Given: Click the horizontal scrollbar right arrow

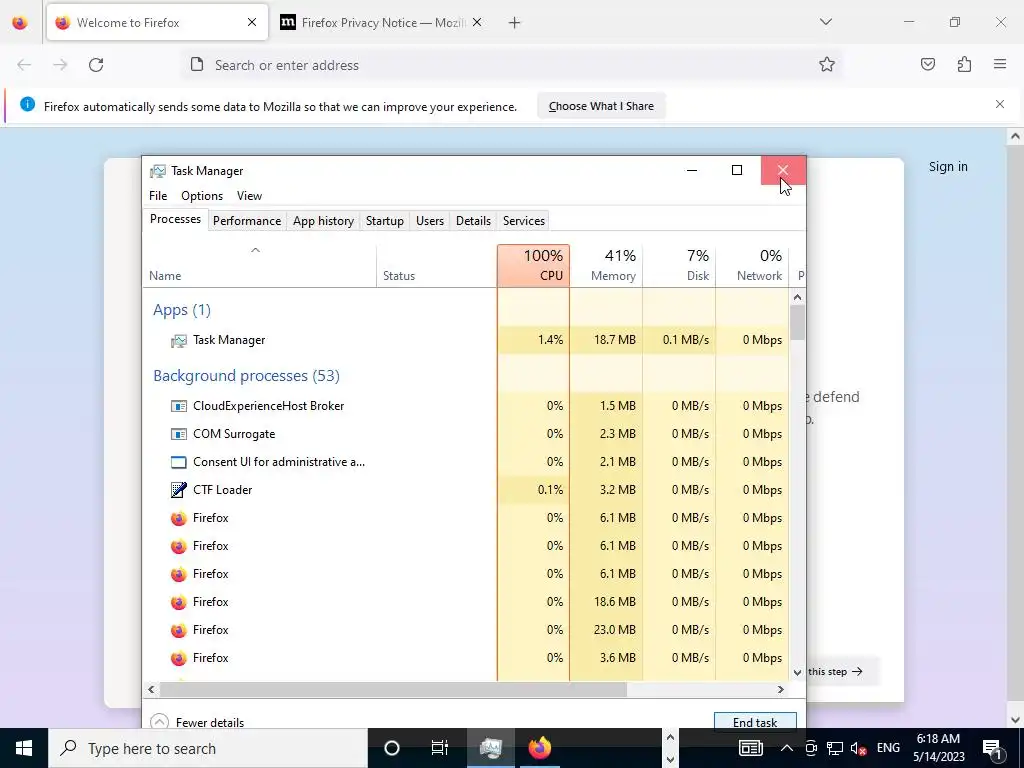Looking at the screenshot, I should tap(780, 689).
